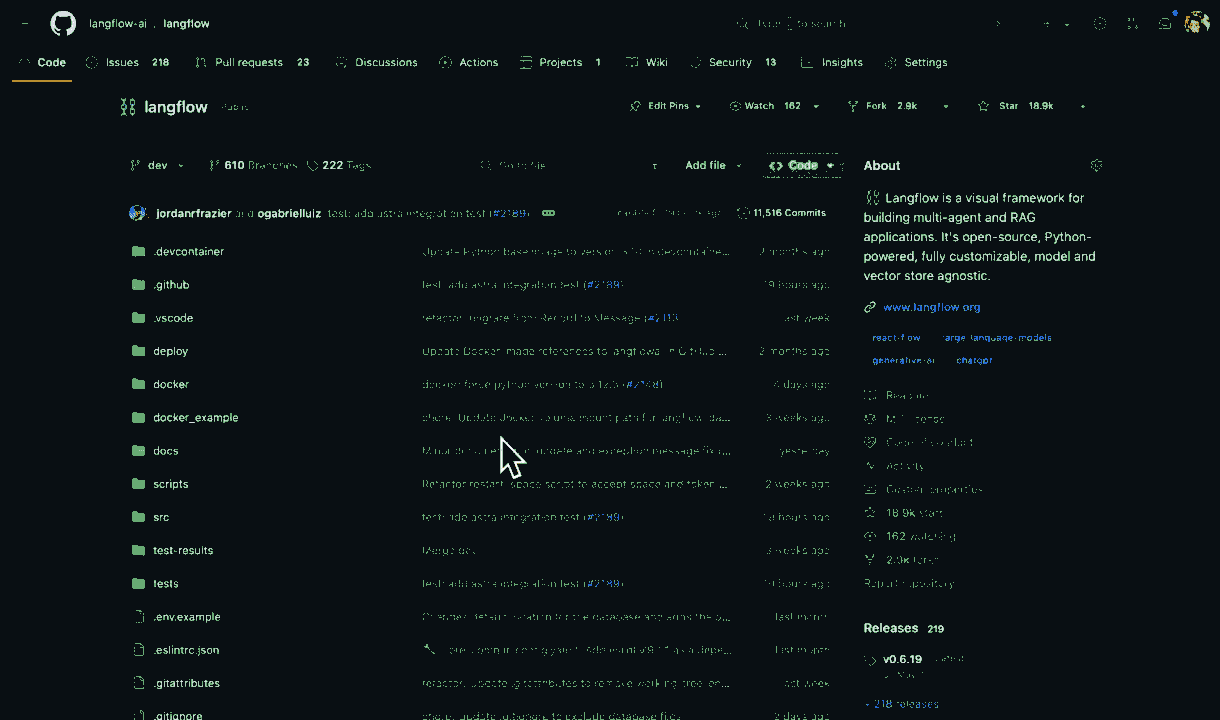
Task: Click the tag icon beside v0.6.19
Action: (x=870, y=660)
